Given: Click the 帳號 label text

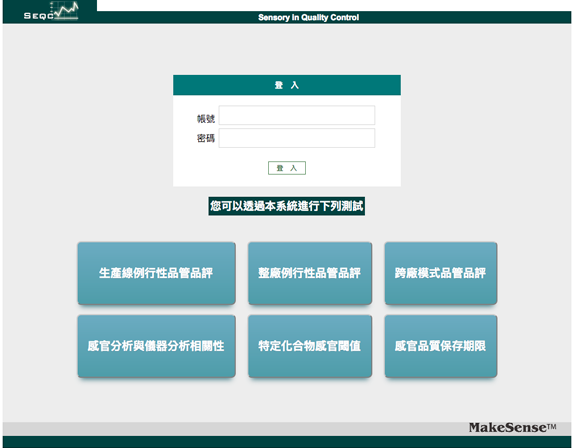Looking at the screenshot, I should pyautogui.click(x=206, y=119).
